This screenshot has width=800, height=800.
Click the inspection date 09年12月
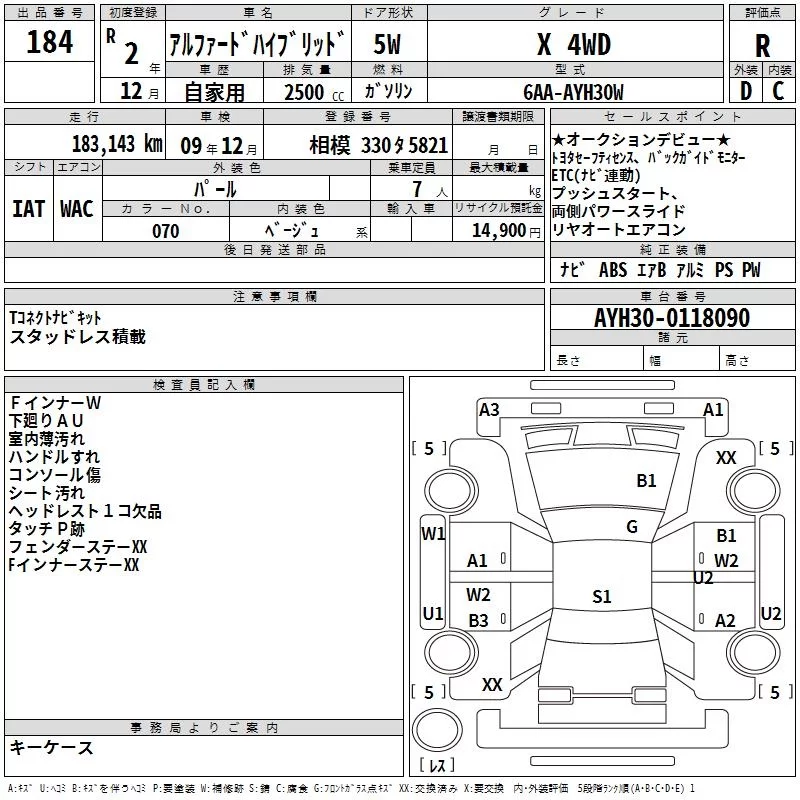219,146
